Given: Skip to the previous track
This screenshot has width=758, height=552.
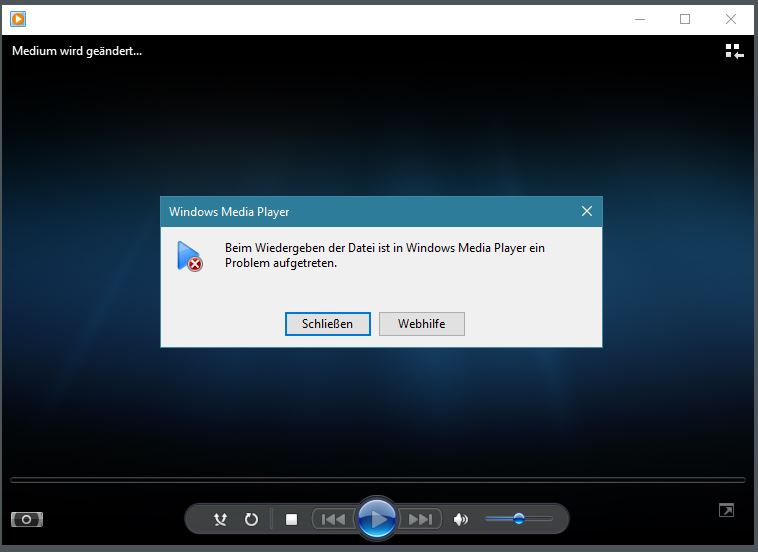Looking at the screenshot, I should (334, 520).
